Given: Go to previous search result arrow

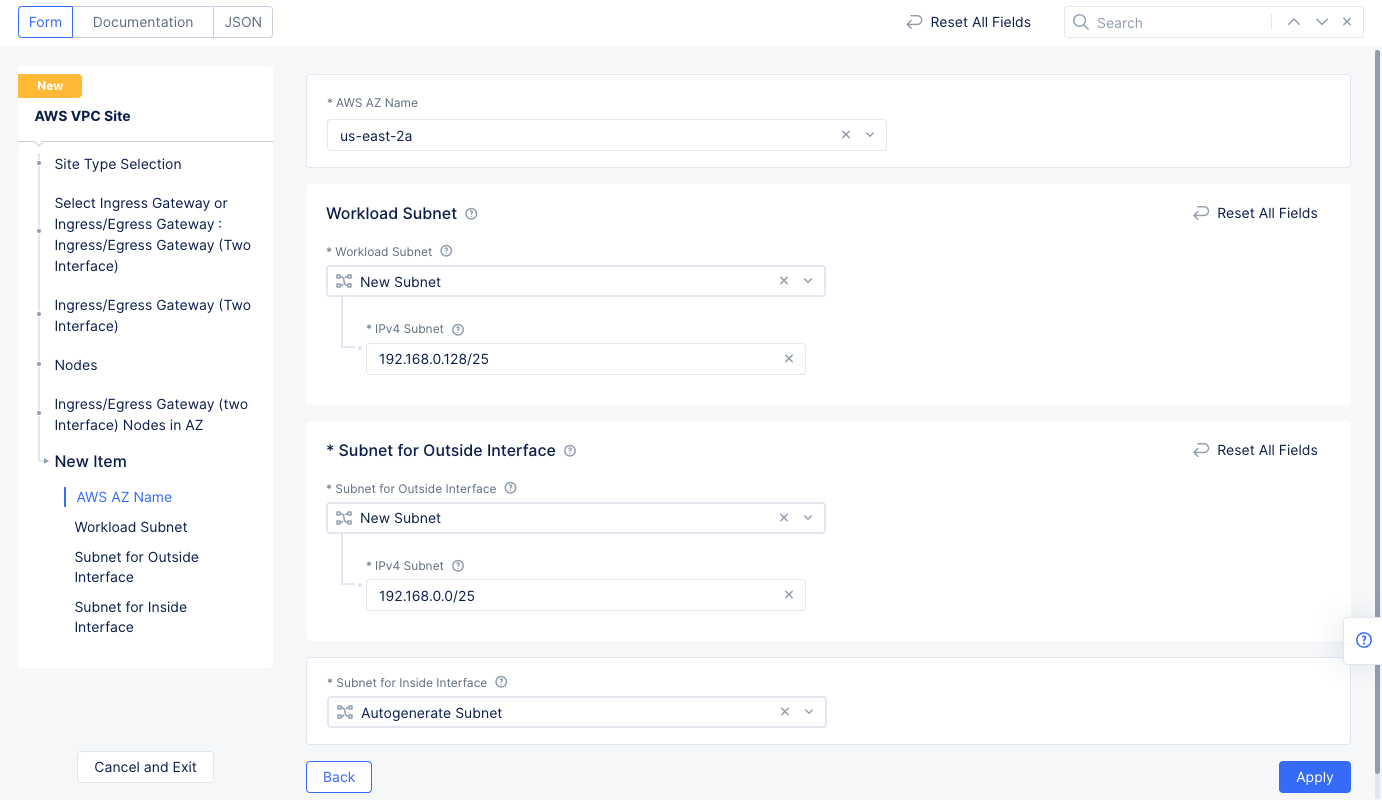Looking at the screenshot, I should tap(1294, 22).
